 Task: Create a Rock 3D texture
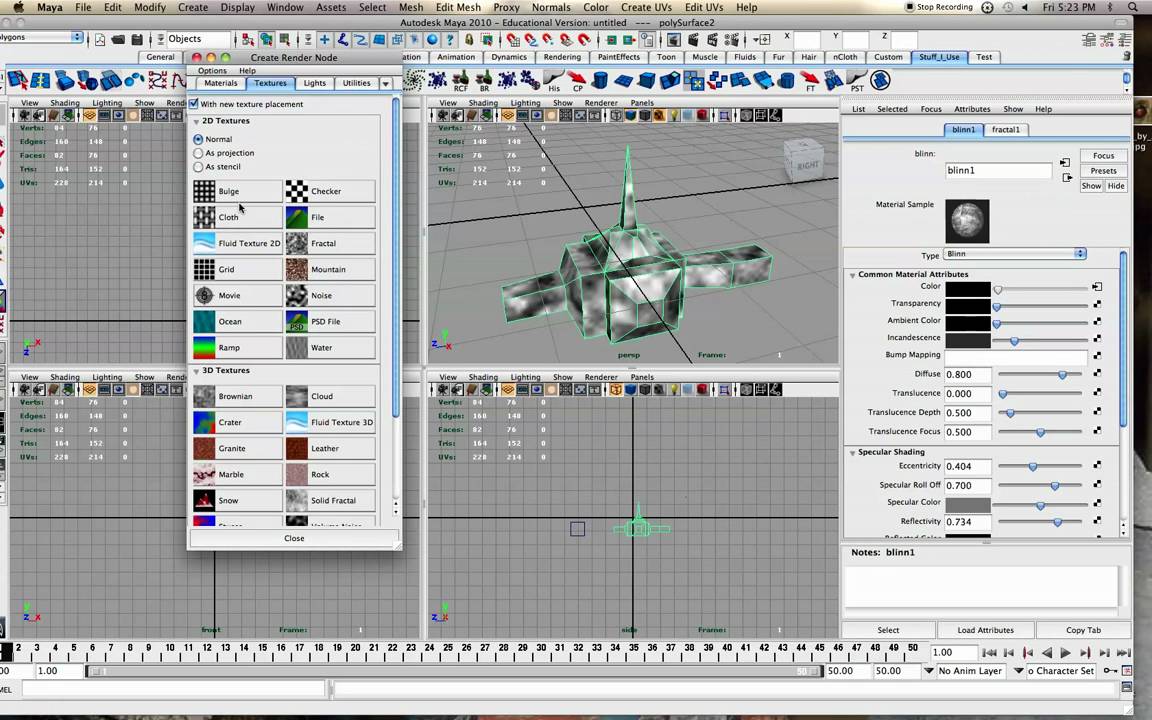[331, 475]
